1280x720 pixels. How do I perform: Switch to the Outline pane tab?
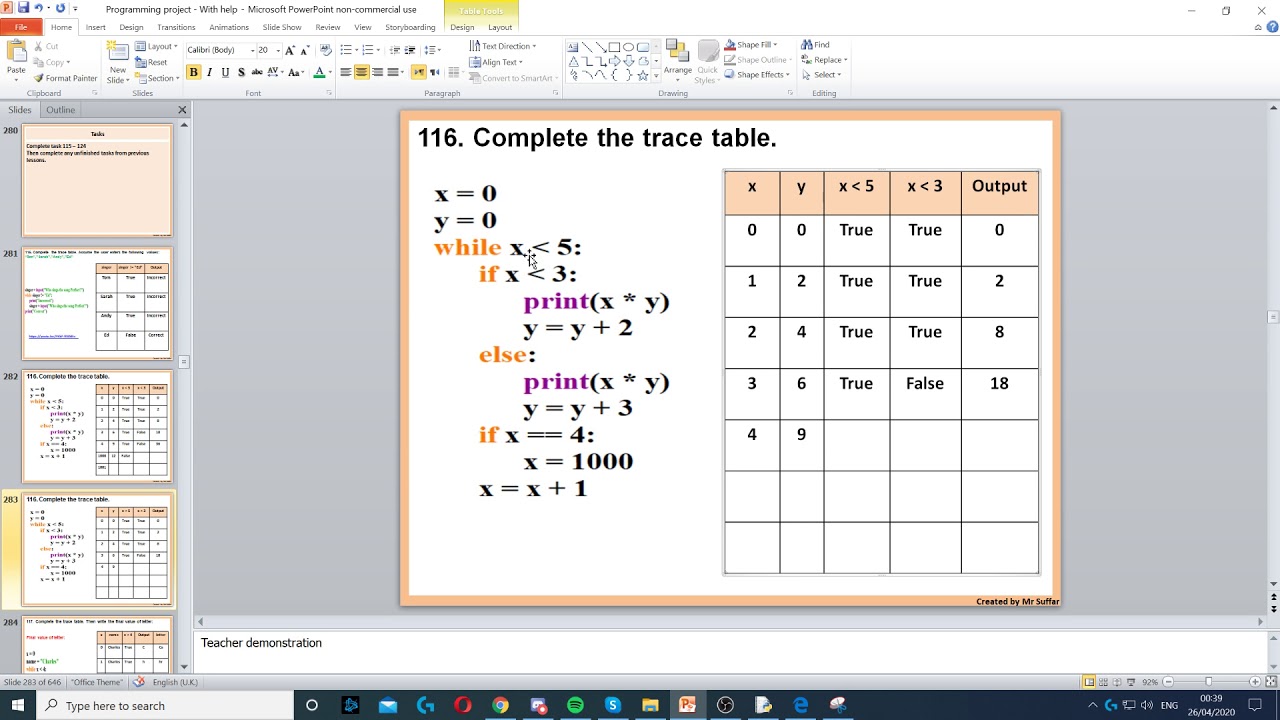pos(60,110)
